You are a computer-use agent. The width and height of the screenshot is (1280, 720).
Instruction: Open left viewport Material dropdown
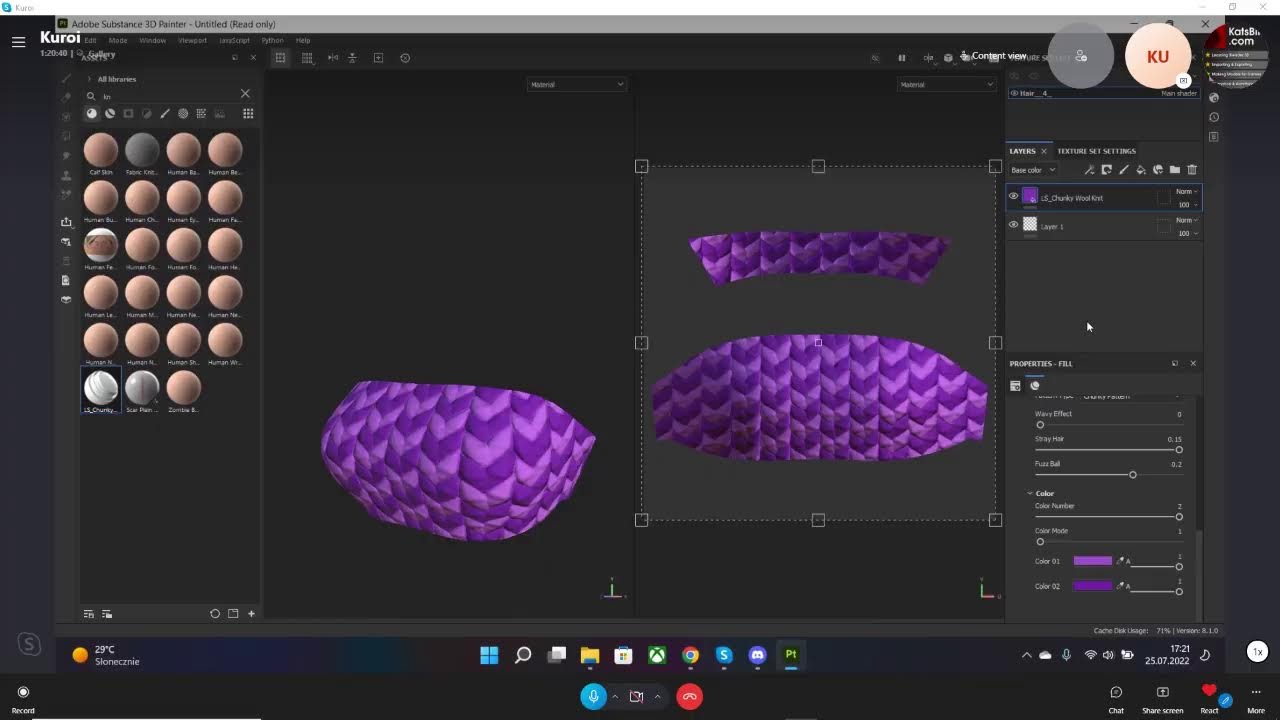click(x=576, y=85)
